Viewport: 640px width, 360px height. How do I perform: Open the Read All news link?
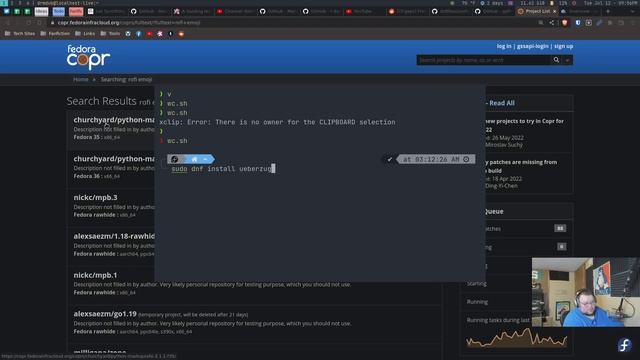(x=502, y=103)
